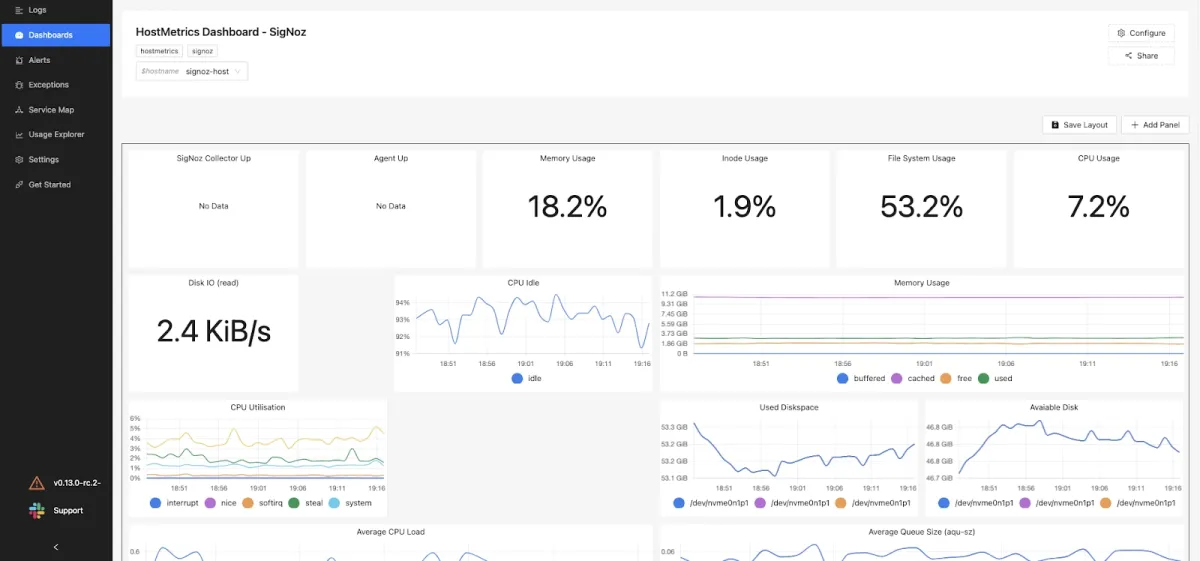This screenshot has width=1200, height=561.
Task: Click the signoz tag
Action: coord(202,50)
